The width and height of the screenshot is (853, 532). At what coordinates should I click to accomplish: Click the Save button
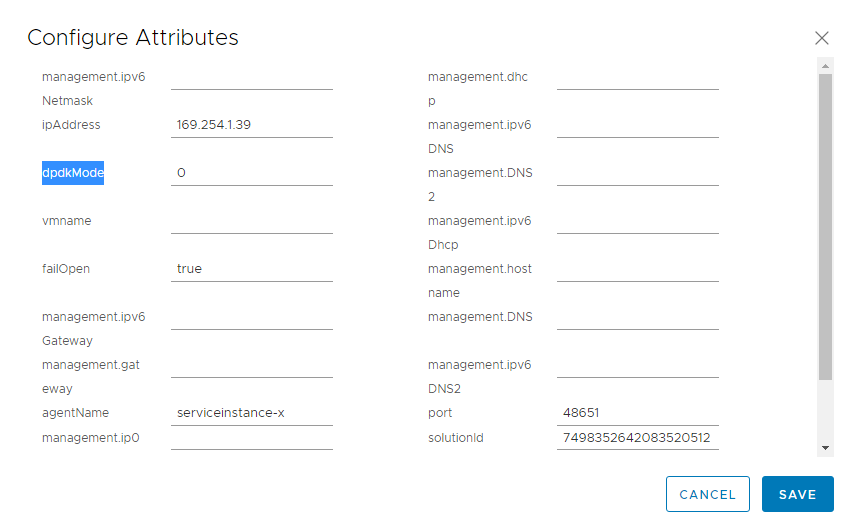coord(797,494)
